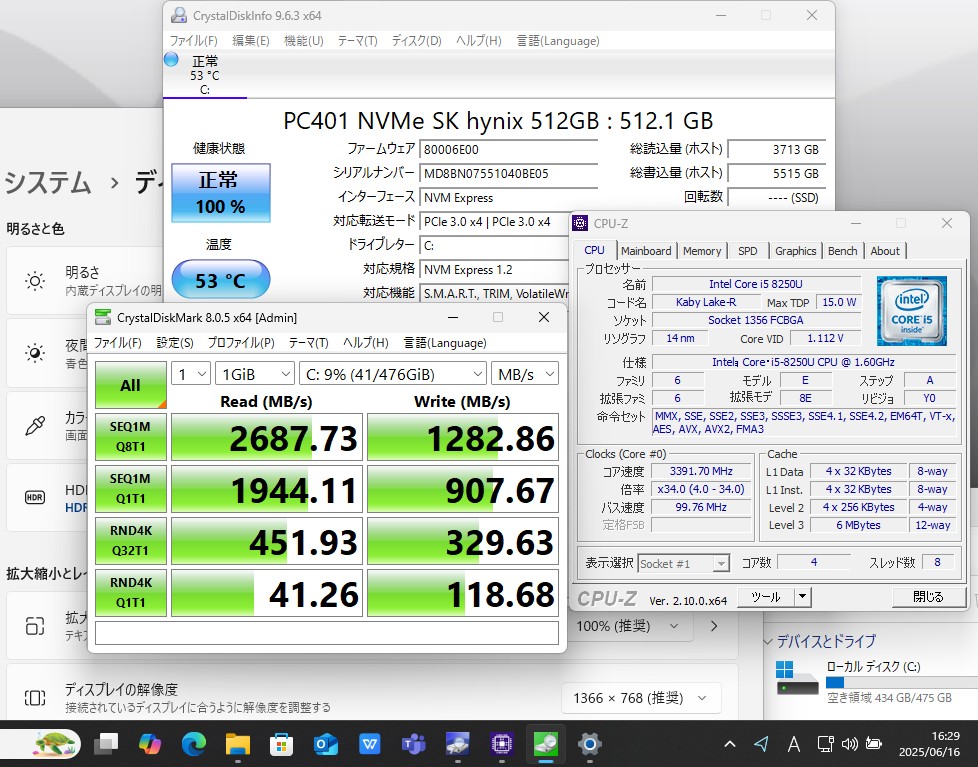Run the SEQ1M Q8T1 test button
Image resolution: width=978 pixels, height=767 pixels.
point(130,437)
